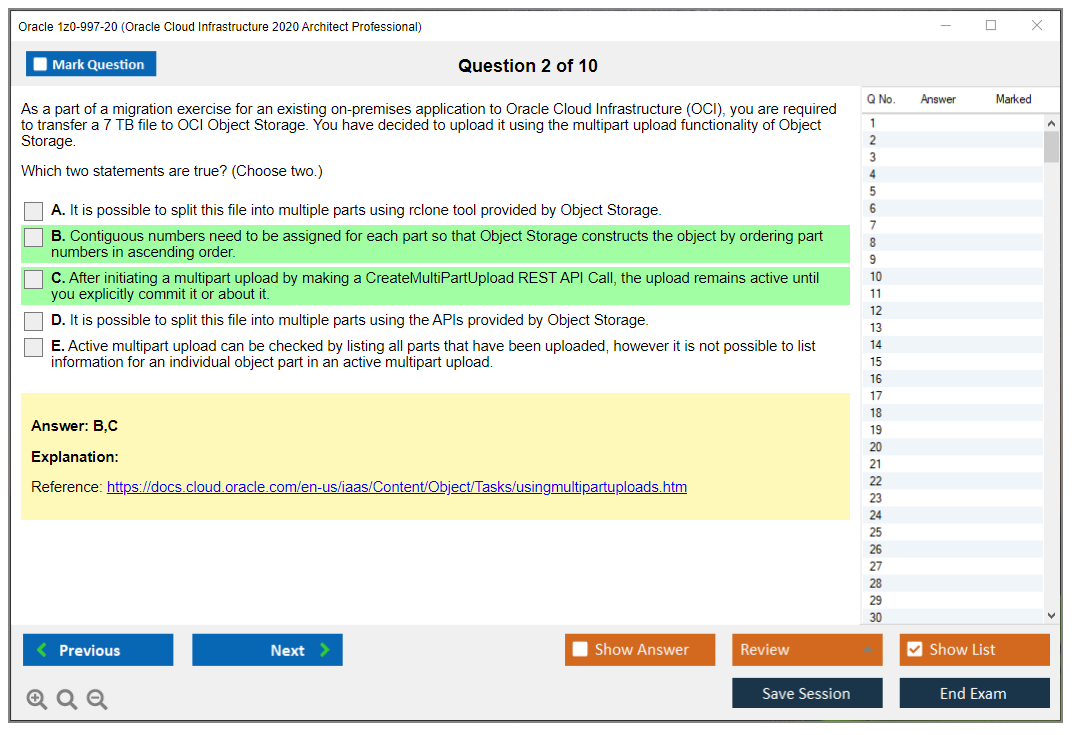Go to the Previous question
Viewport: 1075px width, 735px height.
pyautogui.click(x=98, y=649)
